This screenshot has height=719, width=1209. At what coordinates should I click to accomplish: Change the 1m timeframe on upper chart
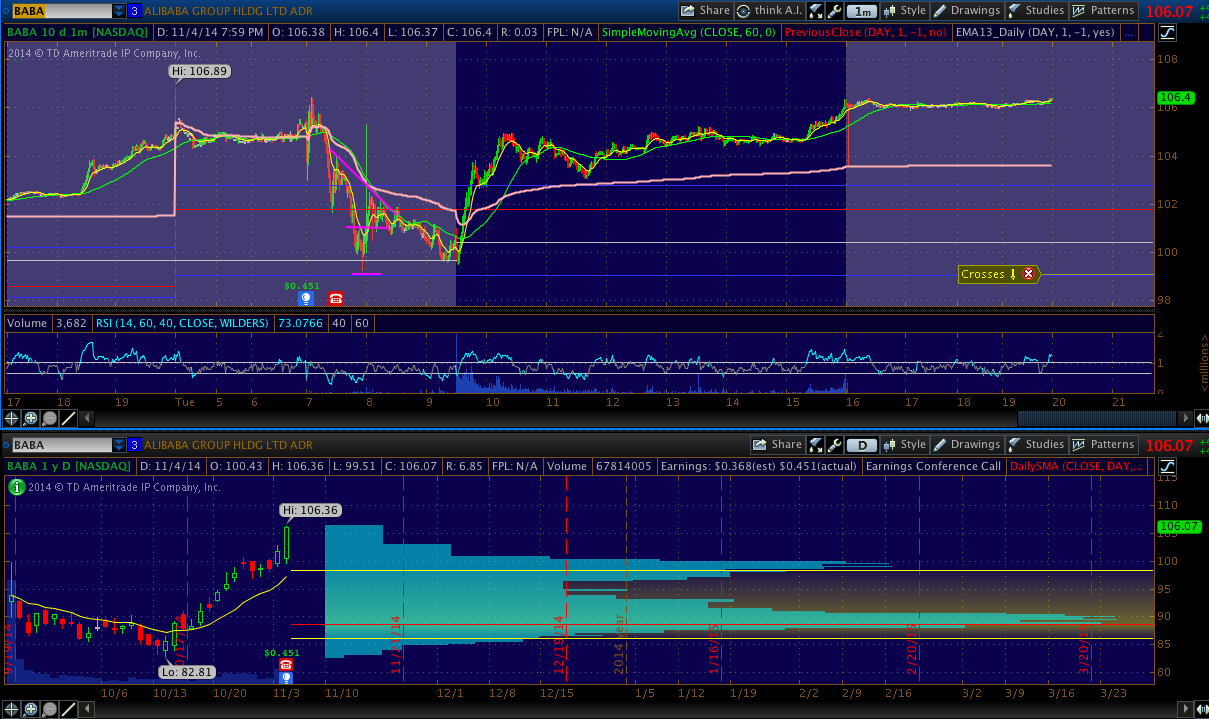861,11
